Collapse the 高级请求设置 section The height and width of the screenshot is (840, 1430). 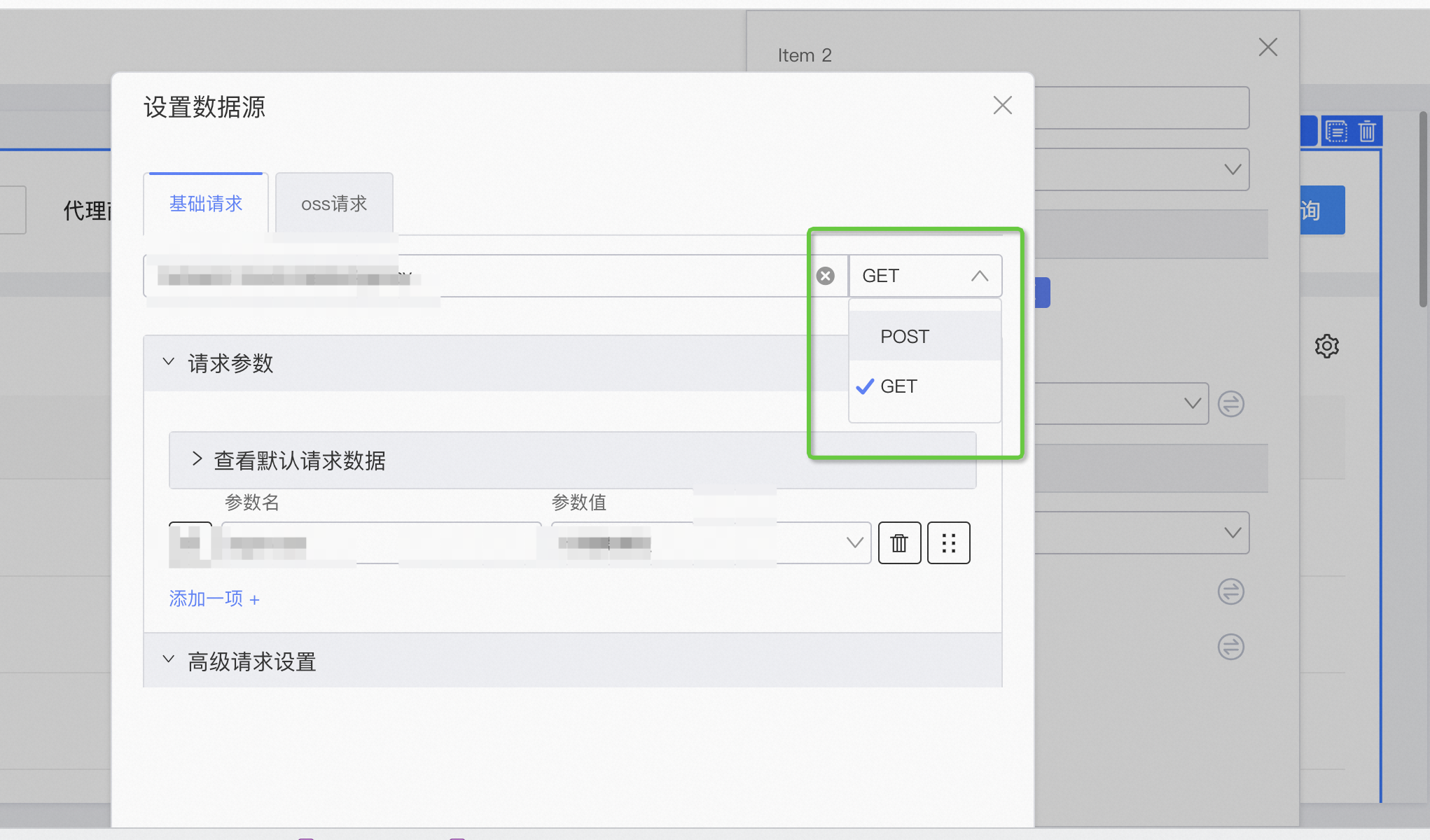pyautogui.click(x=169, y=661)
